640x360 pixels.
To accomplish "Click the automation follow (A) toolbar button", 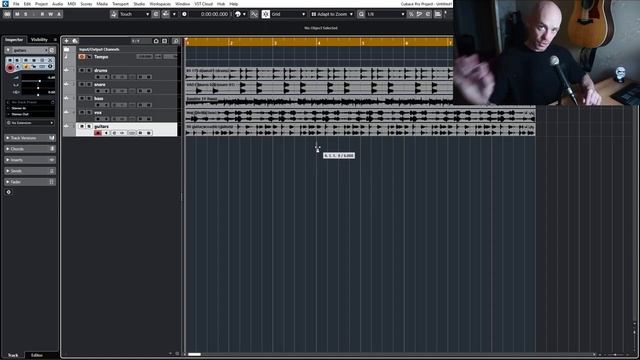I will [x=59, y=14].
